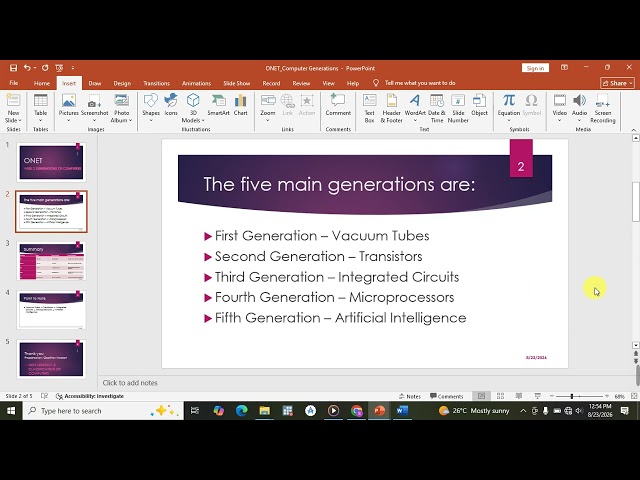This screenshot has width=640, height=480.
Task: Adjust the zoom slider handle
Action: click(572, 396)
